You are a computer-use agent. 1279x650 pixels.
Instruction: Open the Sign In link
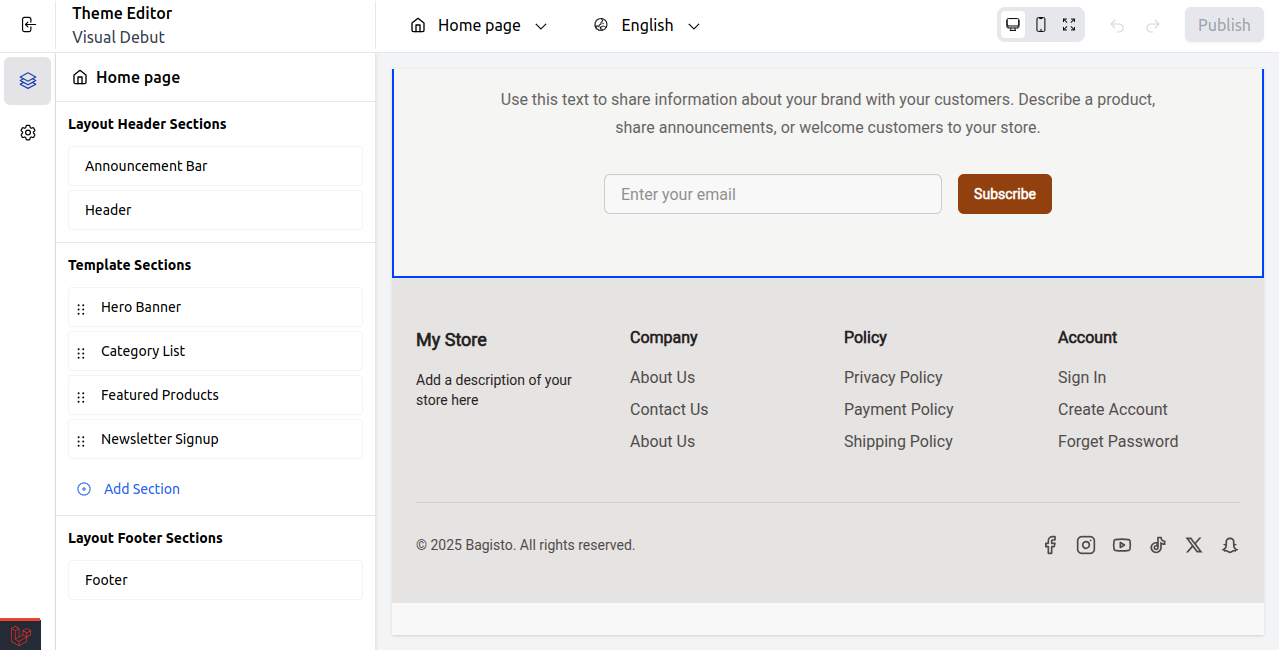1082,377
